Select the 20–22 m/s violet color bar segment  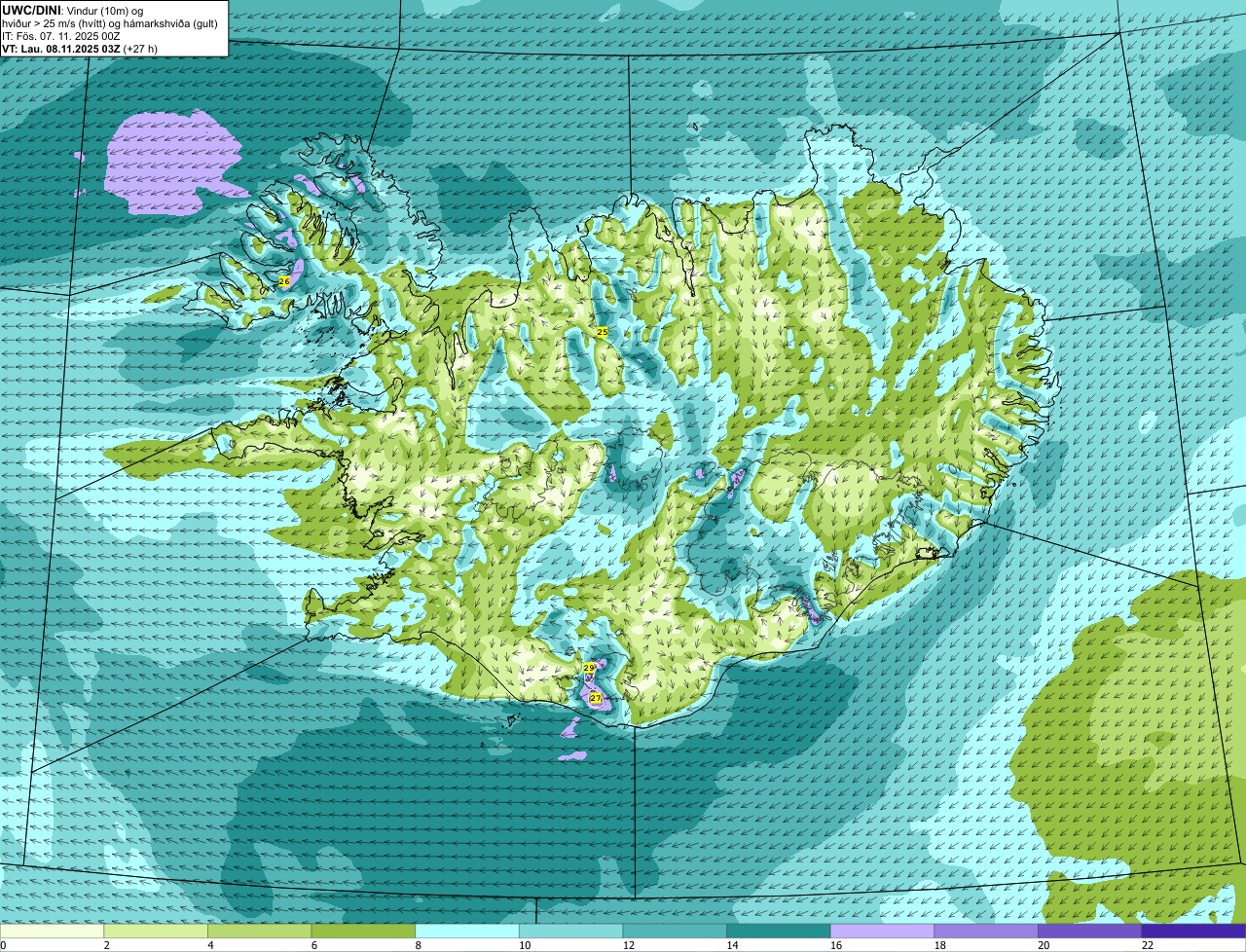click(1089, 931)
